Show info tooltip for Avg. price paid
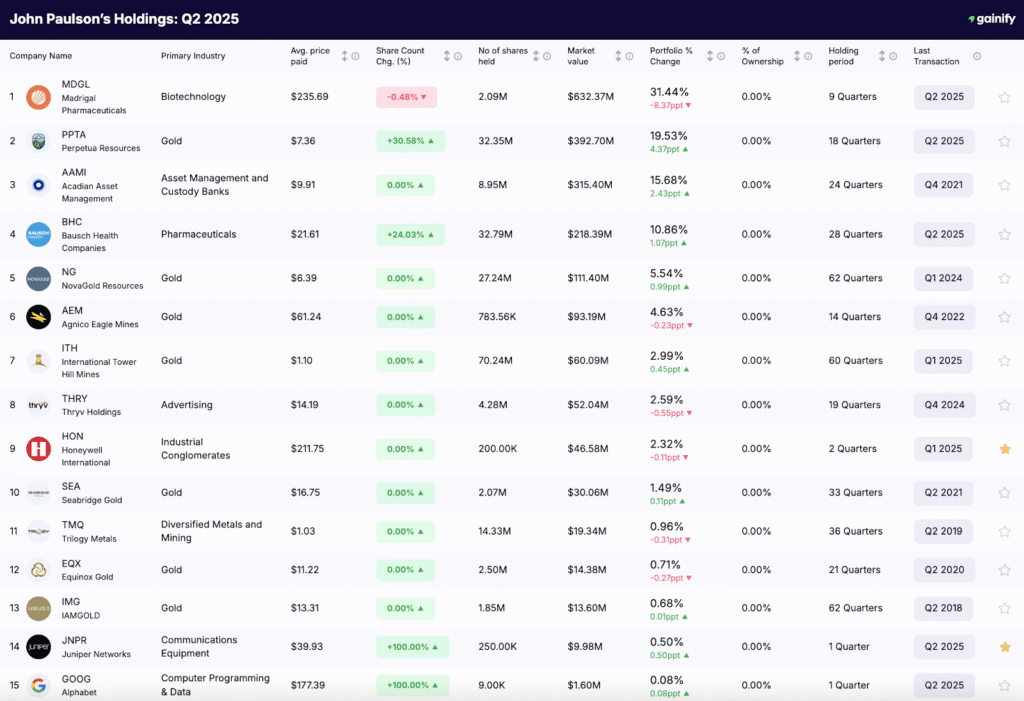1024x701 pixels. click(355, 56)
